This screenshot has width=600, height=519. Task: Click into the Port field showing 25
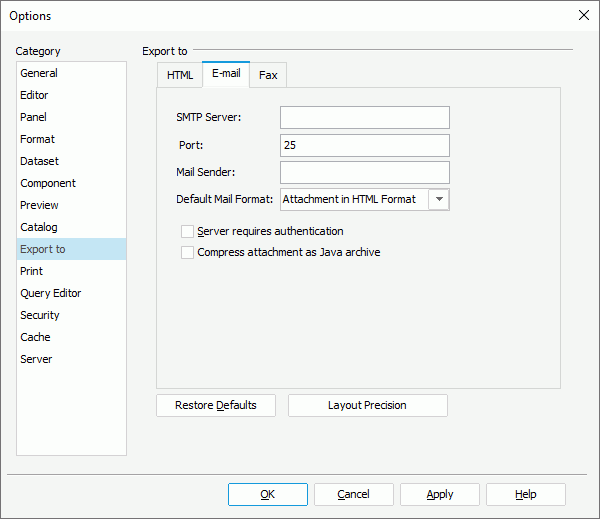click(365, 145)
